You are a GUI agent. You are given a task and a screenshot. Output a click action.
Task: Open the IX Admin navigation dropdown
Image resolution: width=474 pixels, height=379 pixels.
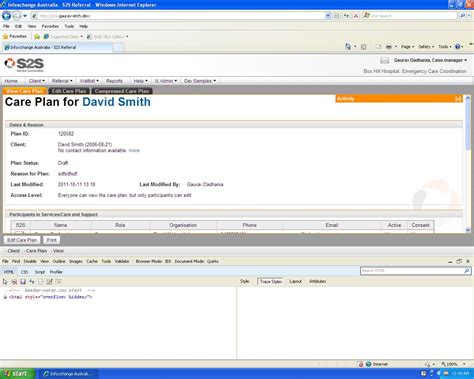pos(166,81)
